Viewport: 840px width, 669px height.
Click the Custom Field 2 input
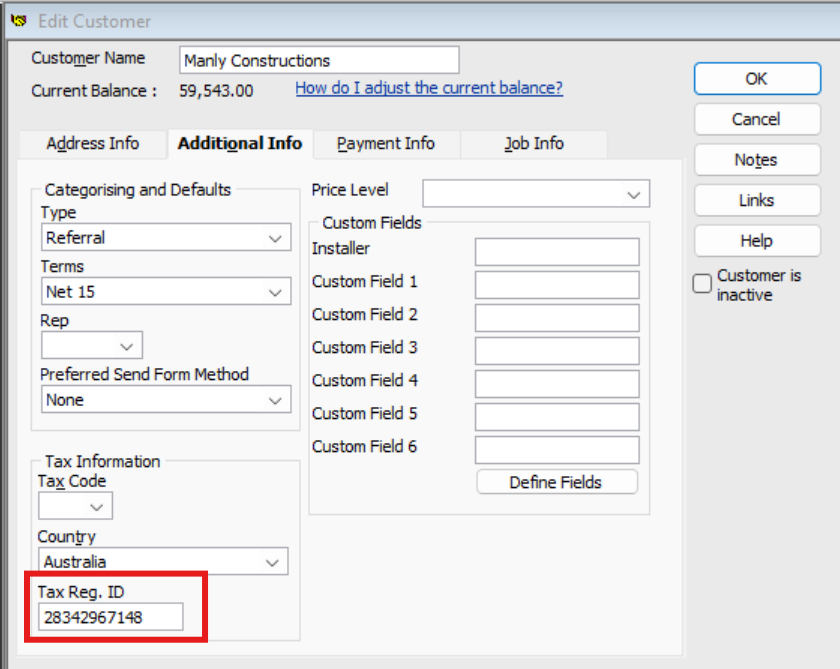557,318
